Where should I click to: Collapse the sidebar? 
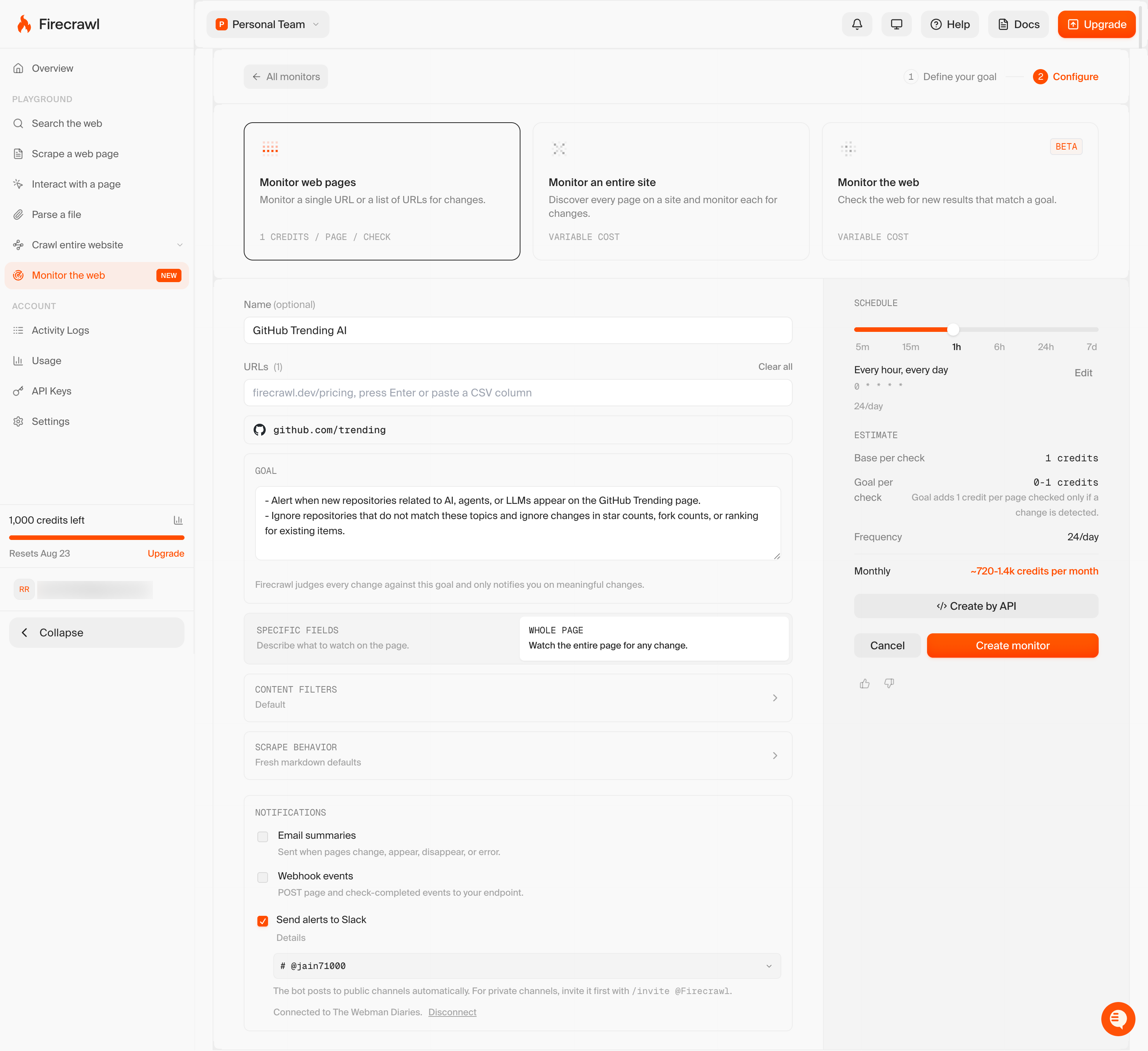coord(97,633)
